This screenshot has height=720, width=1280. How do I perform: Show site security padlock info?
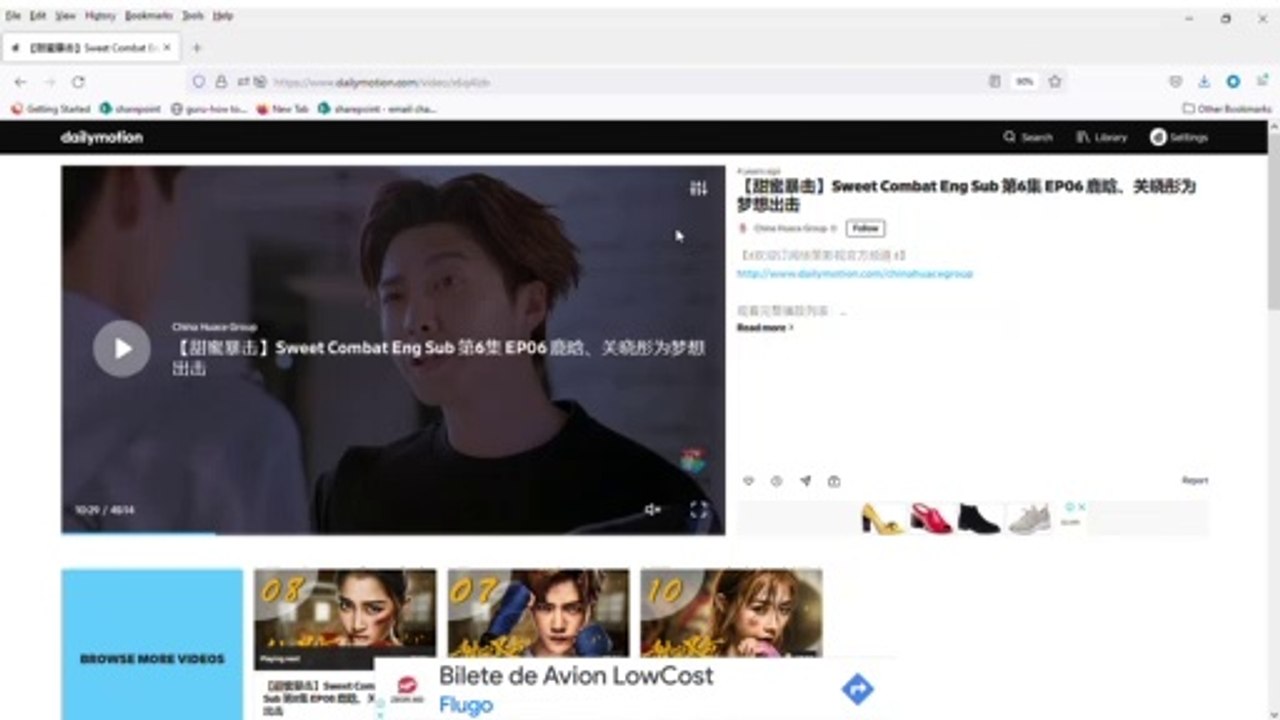pos(221,82)
